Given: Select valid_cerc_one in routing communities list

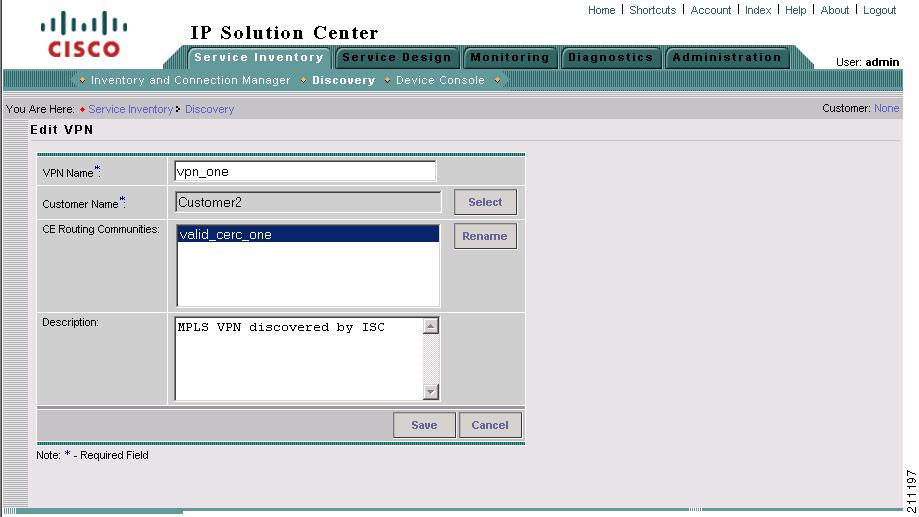Looking at the screenshot, I should [308, 234].
